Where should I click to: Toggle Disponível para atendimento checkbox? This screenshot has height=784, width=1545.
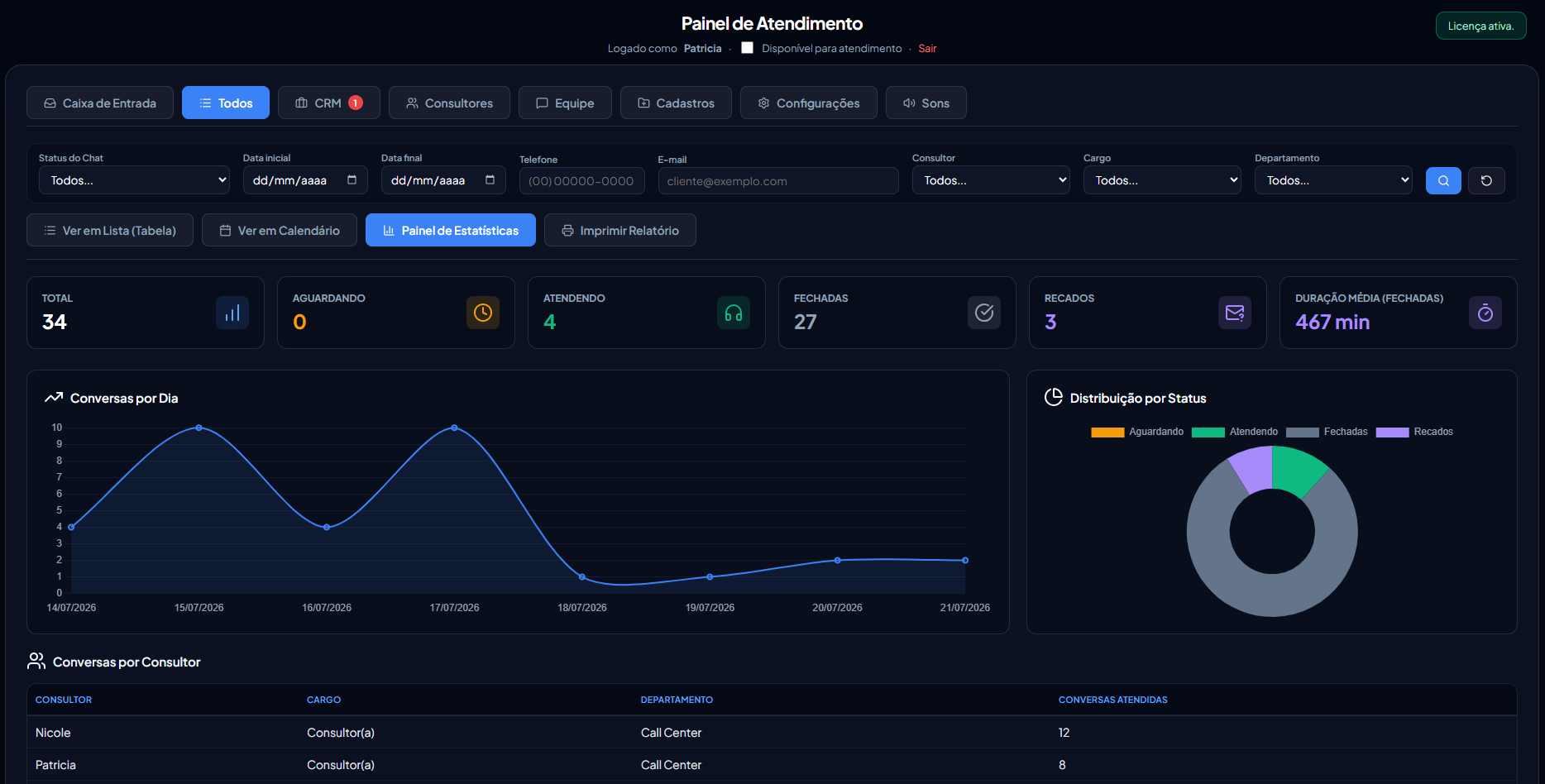[747, 48]
